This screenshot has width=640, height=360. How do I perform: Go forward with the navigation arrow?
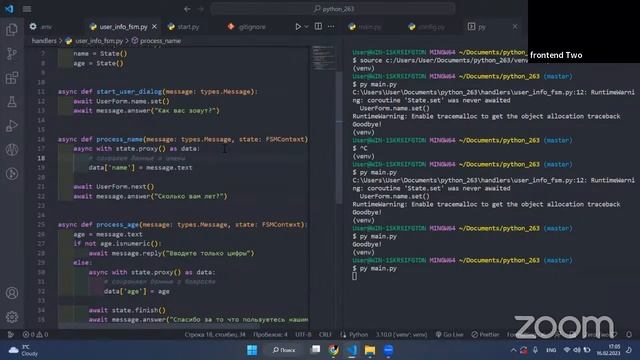pyautogui.click(x=200, y=9)
